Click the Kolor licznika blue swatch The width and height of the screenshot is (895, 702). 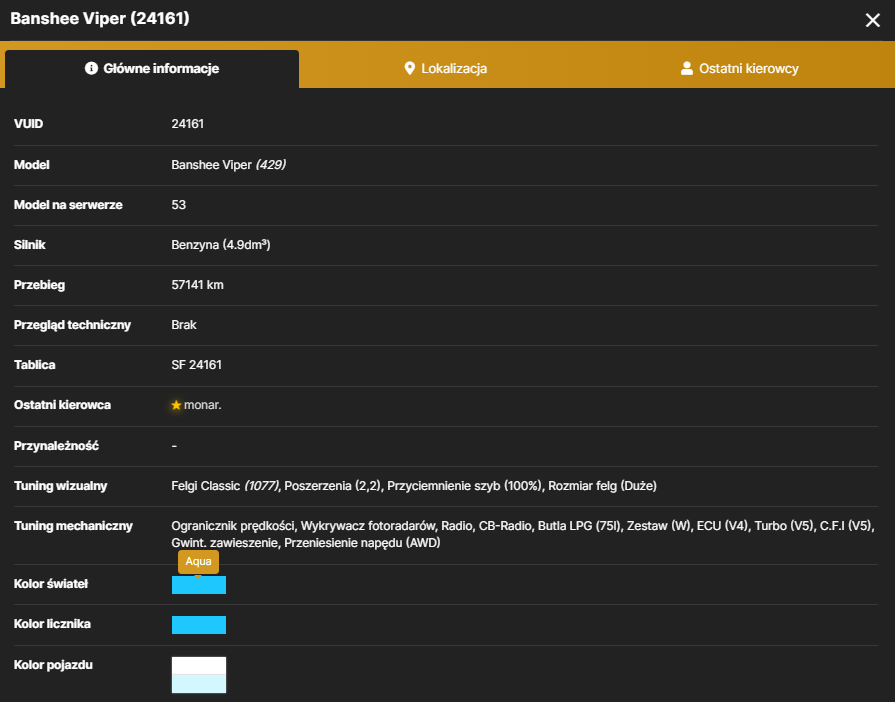[x=199, y=625]
